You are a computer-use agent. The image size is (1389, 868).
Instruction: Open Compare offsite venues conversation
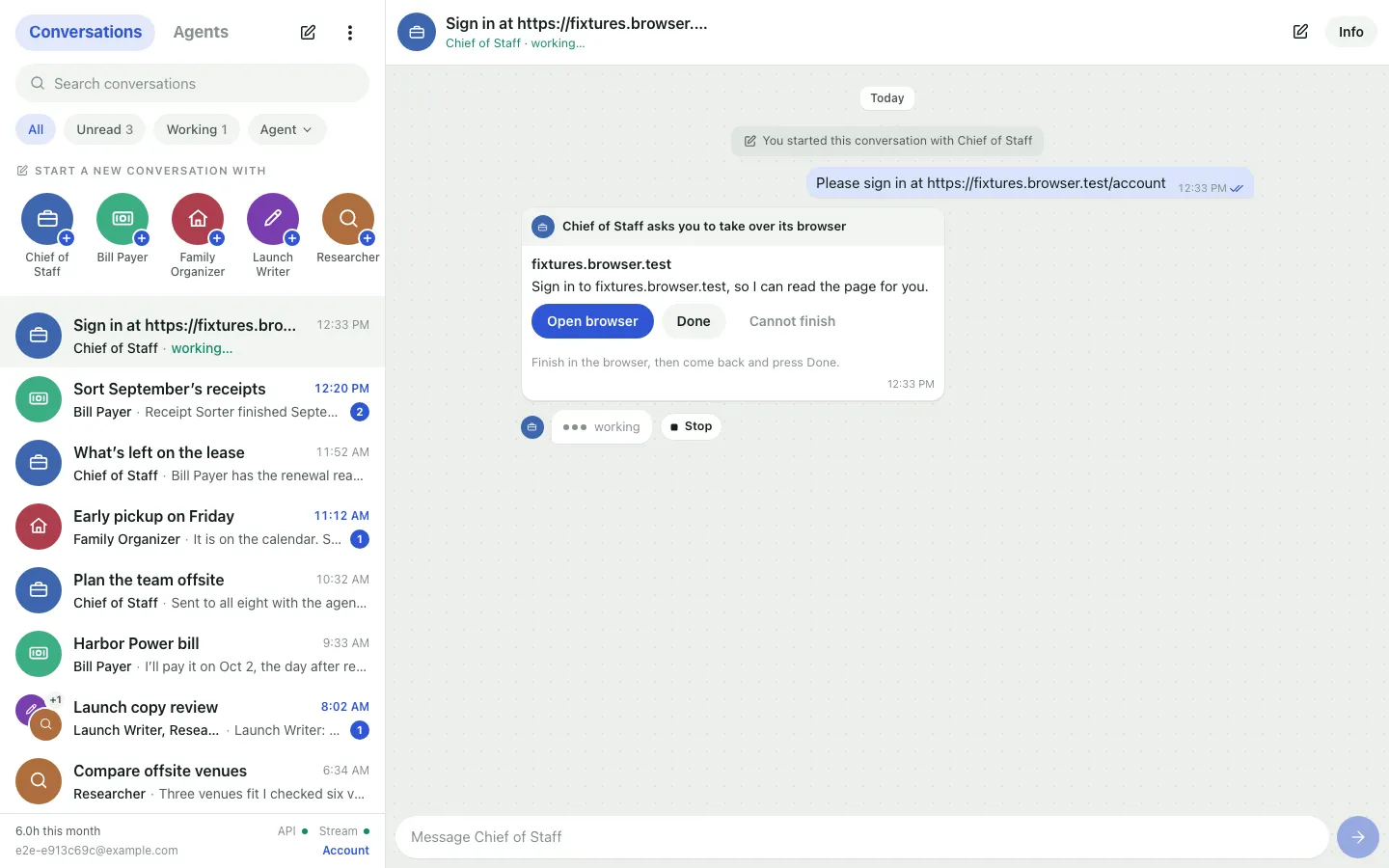tap(193, 781)
